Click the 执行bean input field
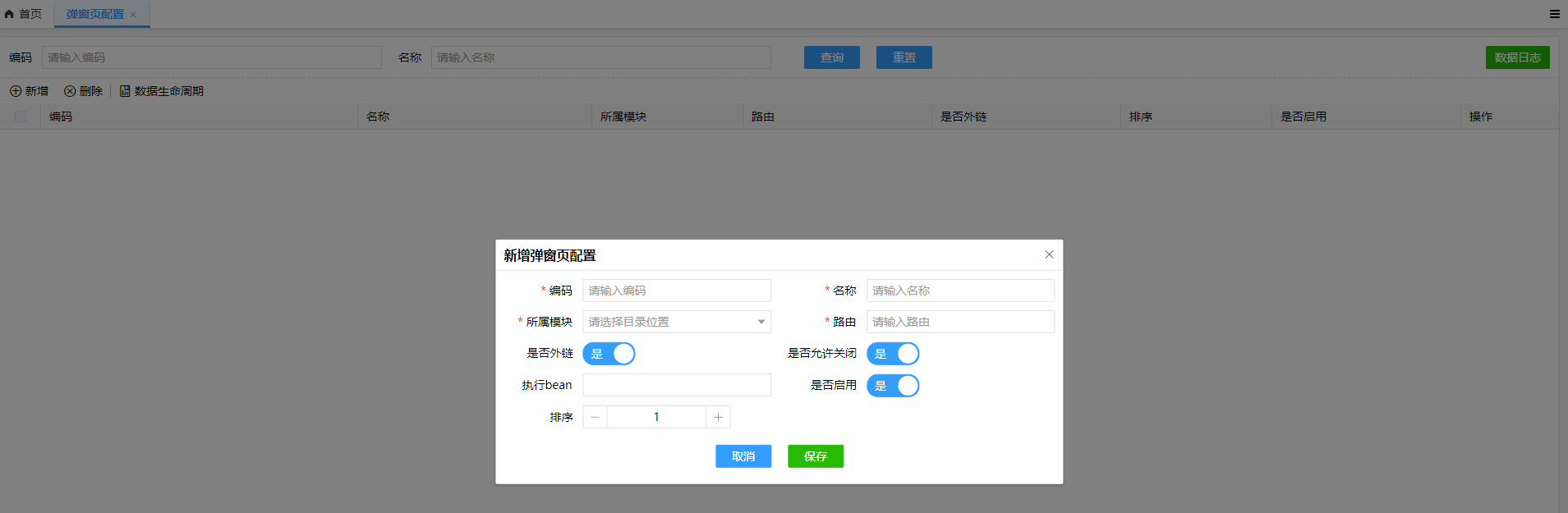Image resolution: width=1568 pixels, height=513 pixels. pos(677,385)
